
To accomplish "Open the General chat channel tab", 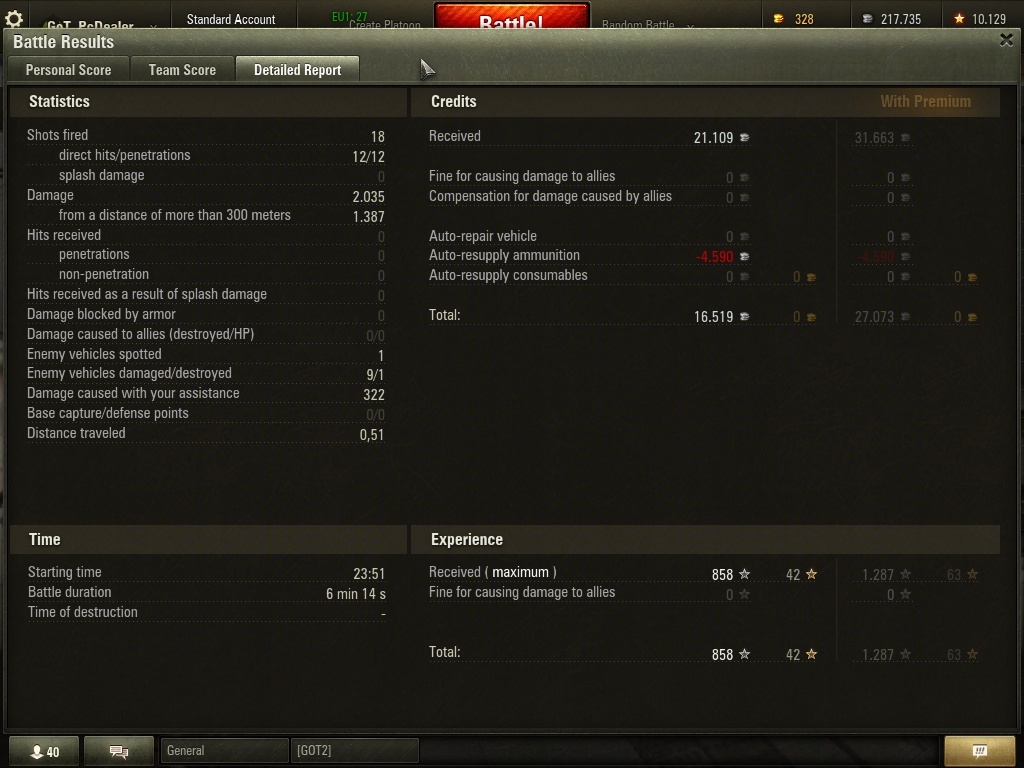I will [x=224, y=750].
